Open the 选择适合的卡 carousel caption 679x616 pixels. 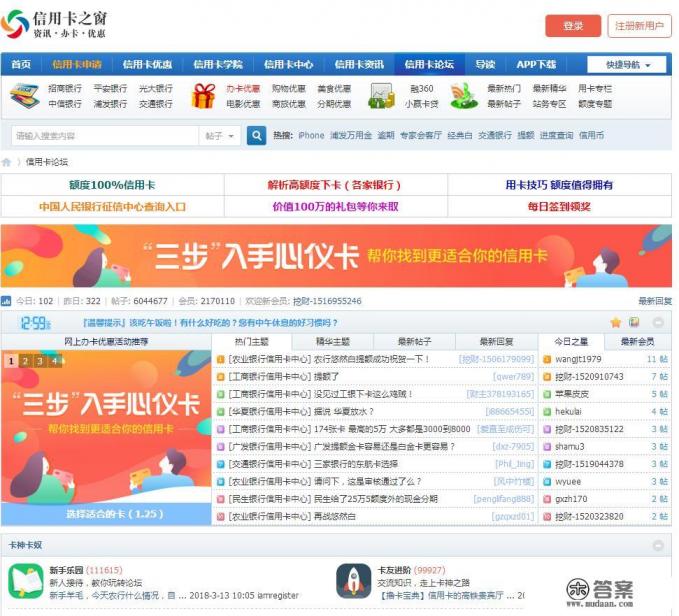point(115,514)
